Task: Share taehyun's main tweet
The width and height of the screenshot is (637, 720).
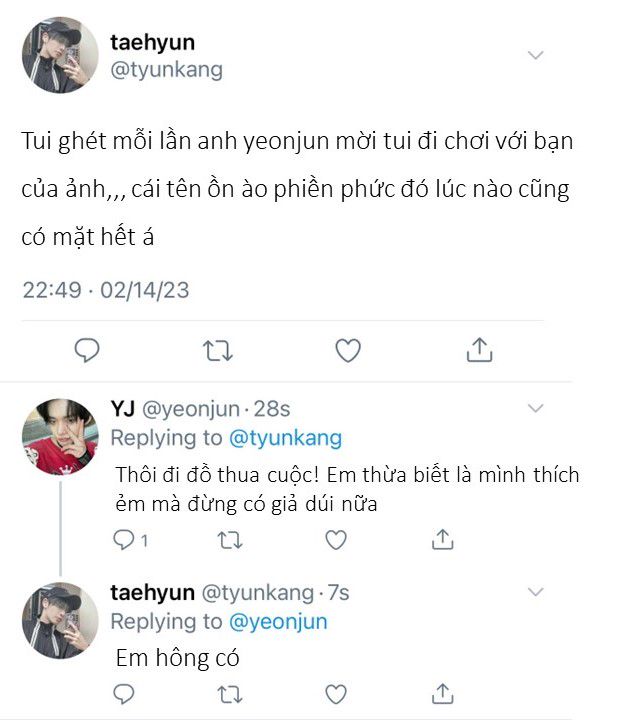Action: coord(479,349)
